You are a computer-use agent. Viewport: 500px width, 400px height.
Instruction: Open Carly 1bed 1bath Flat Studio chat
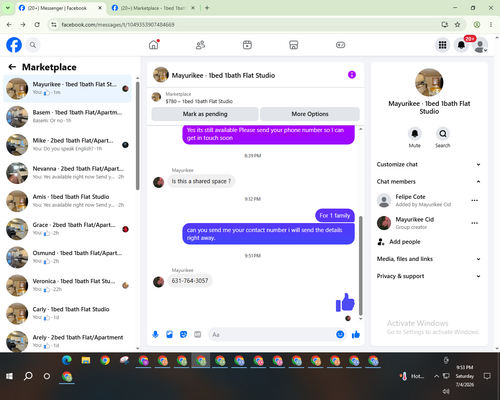(x=68, y=313)
